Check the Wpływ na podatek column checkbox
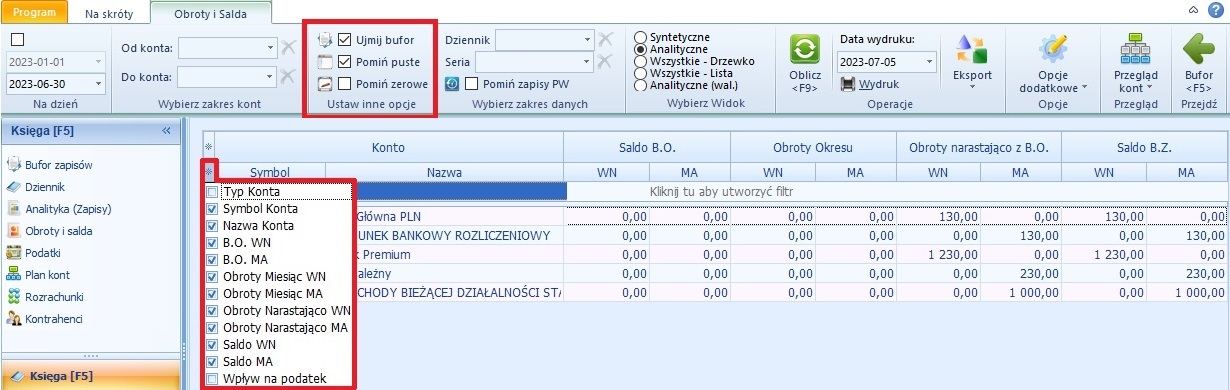 click(x=211, y=379)
